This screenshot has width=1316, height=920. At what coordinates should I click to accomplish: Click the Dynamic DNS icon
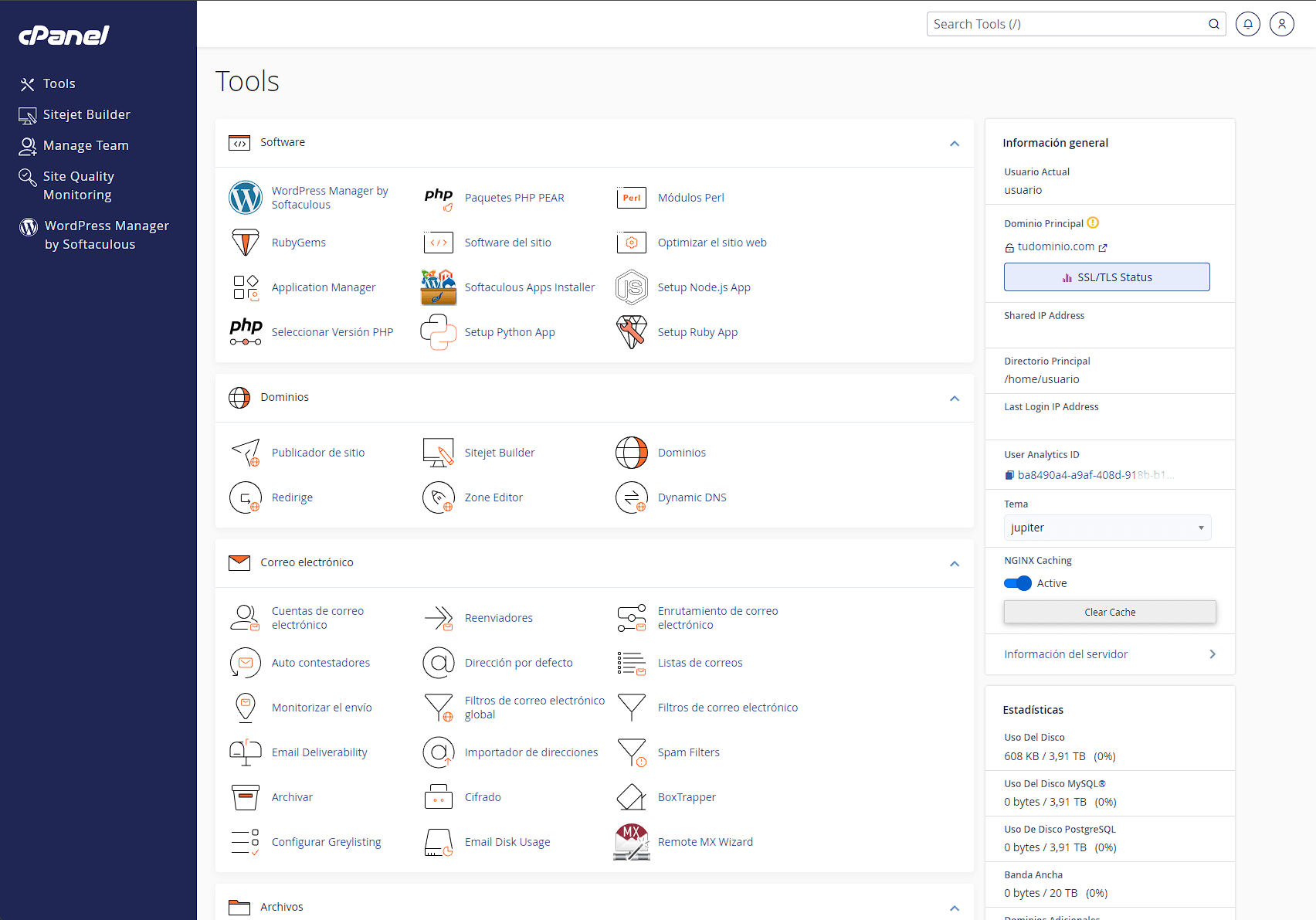pos(632,497)
